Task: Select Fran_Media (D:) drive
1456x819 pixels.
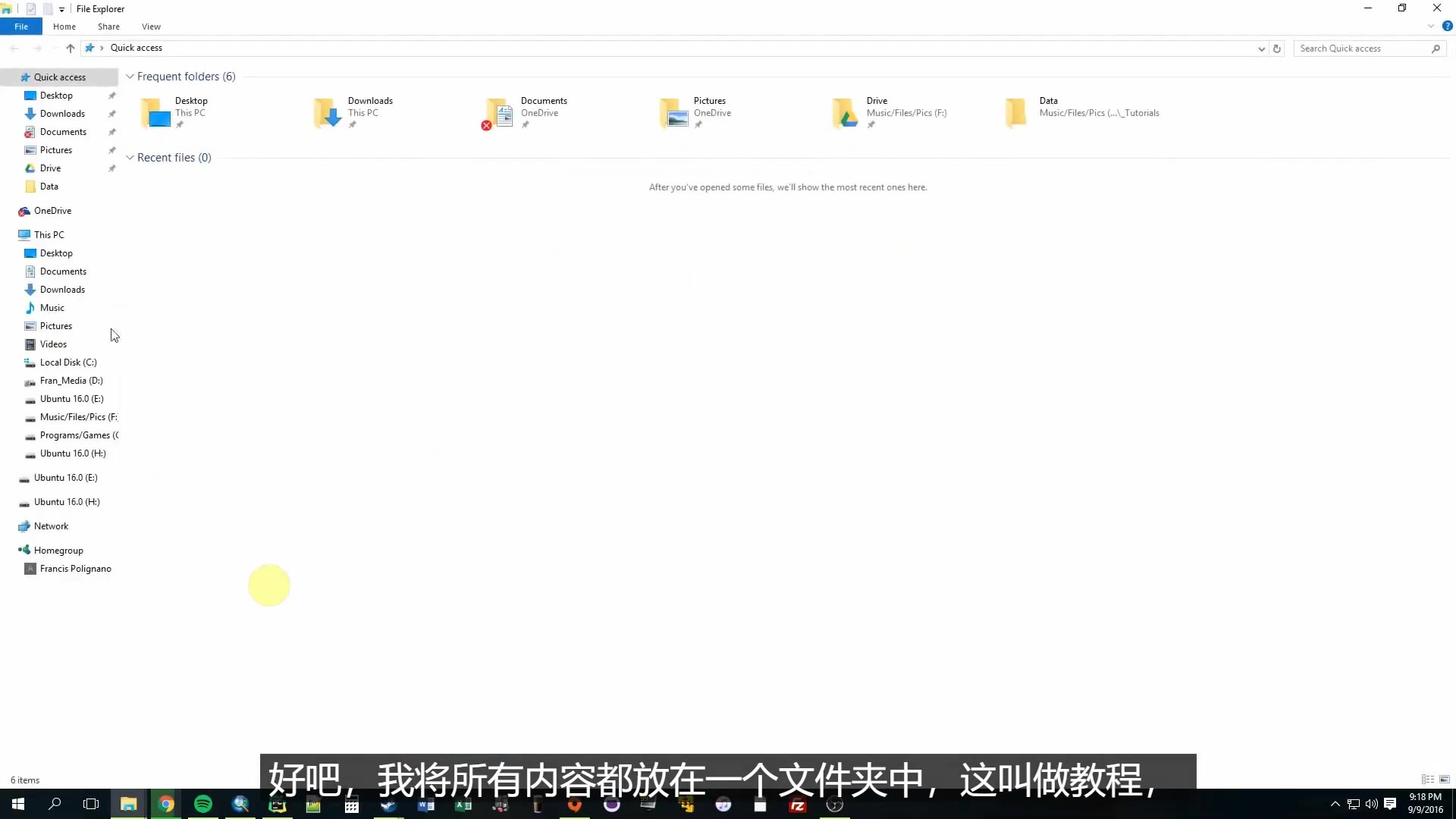Action: 71,381
